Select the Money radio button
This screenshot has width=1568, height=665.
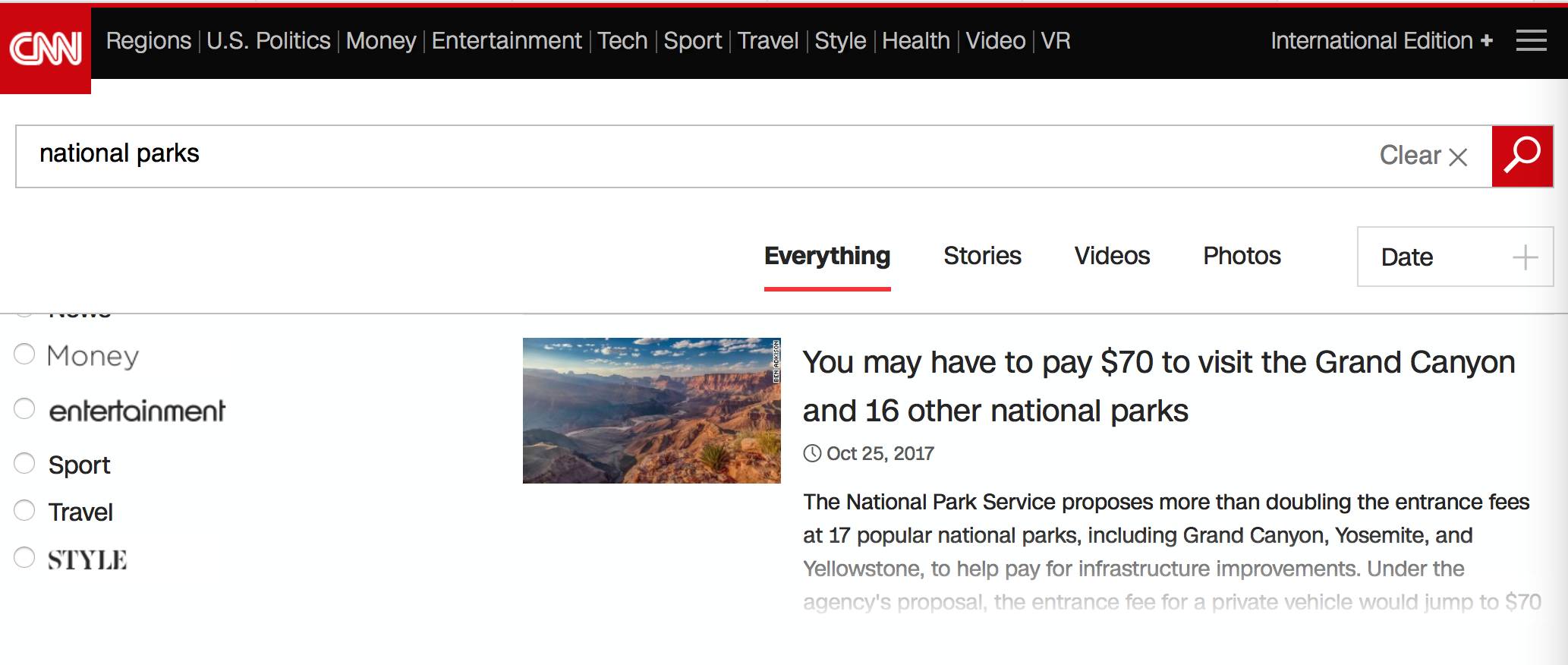(x=24, y=354)
